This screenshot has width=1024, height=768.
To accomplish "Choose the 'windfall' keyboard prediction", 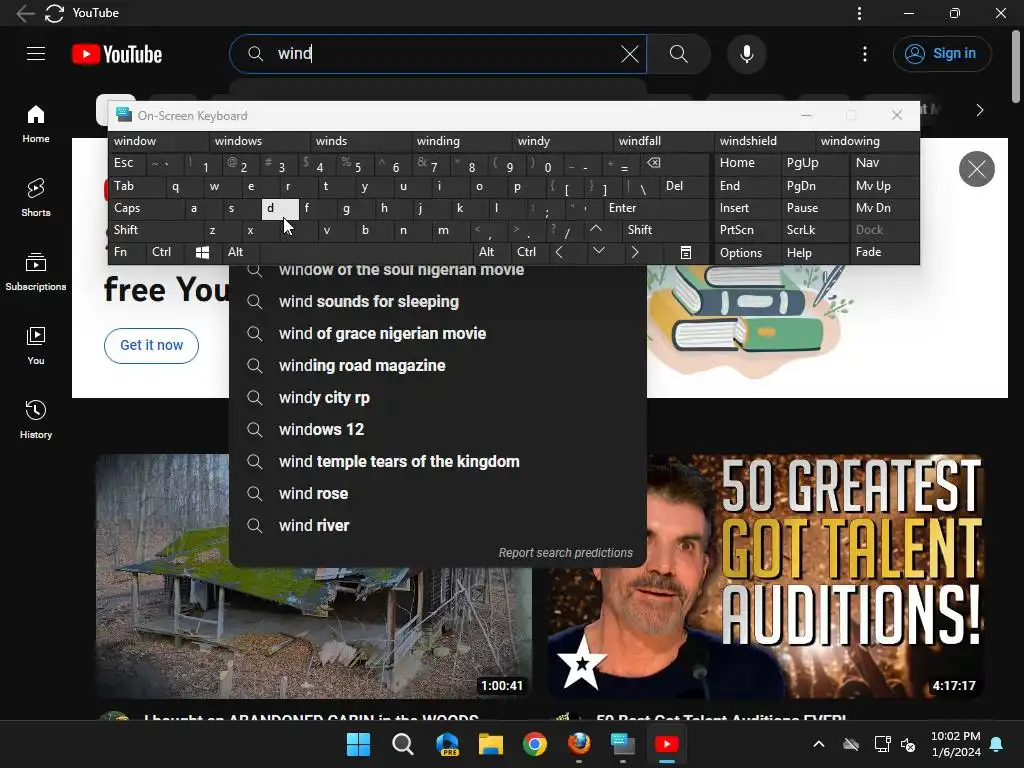I will [664, 141].
